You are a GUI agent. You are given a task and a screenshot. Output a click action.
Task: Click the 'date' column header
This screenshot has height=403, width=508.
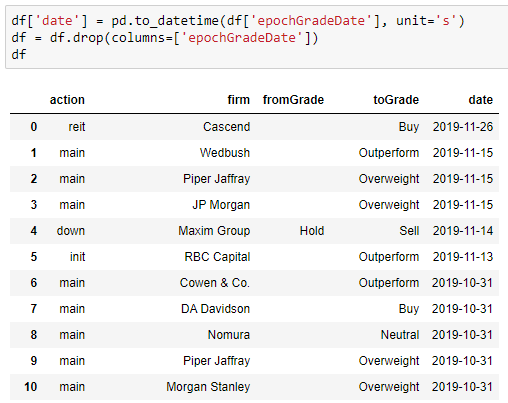coord(480,100)
